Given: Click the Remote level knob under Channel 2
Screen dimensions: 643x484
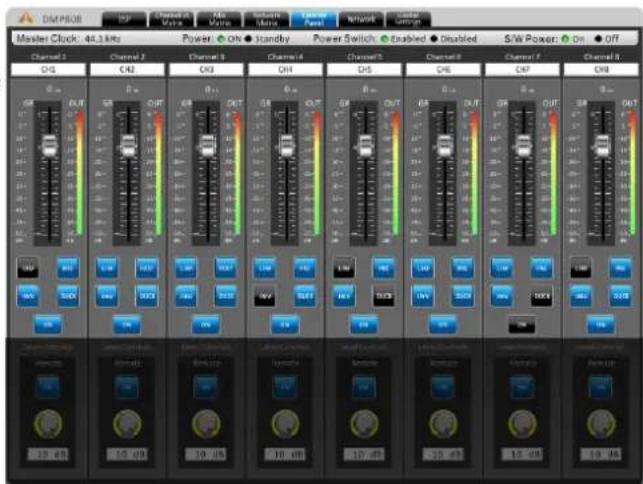Looking at the screenshot, I should tap(127, 424).
